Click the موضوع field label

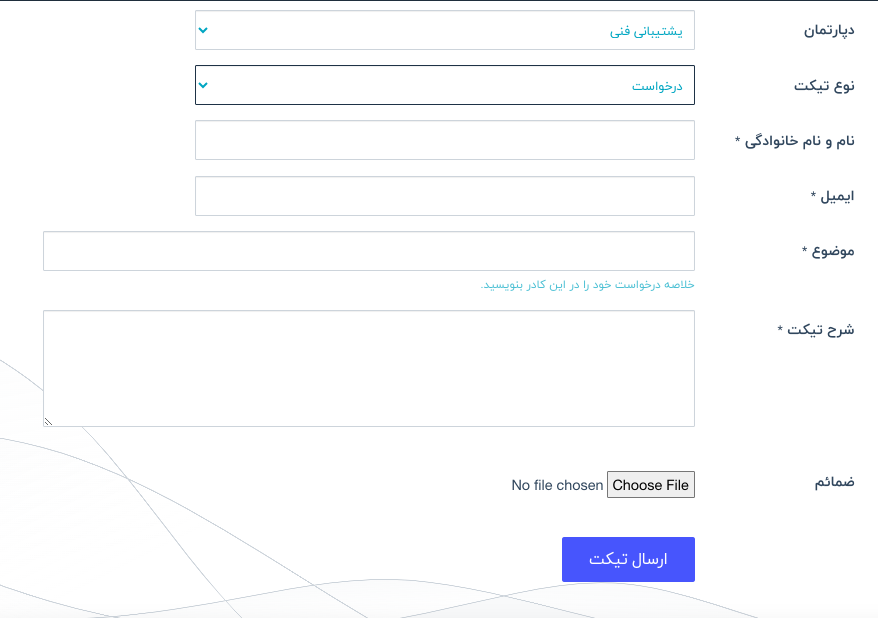pos(828,251)
